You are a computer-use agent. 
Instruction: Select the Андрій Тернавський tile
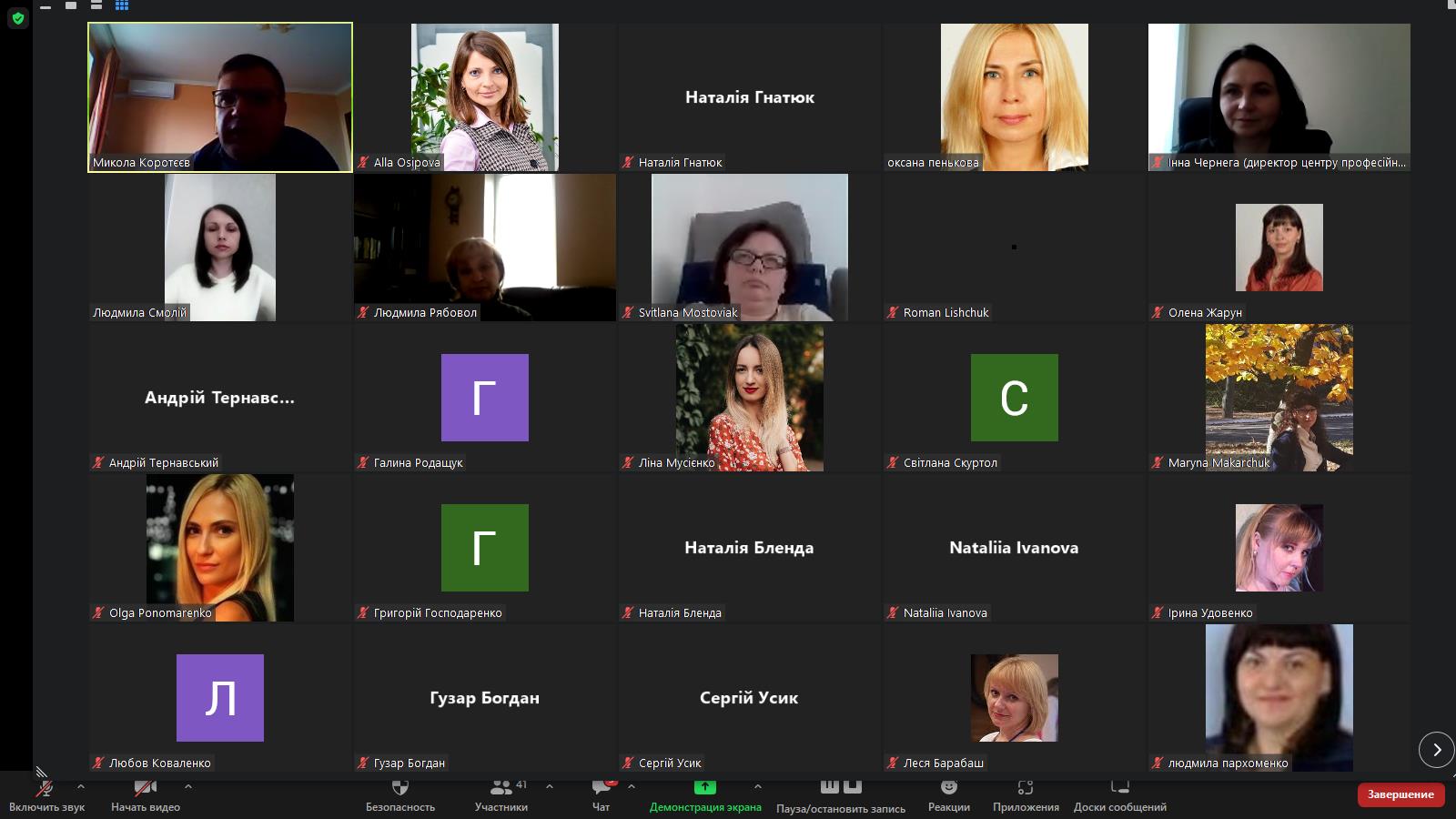(220, 398)
